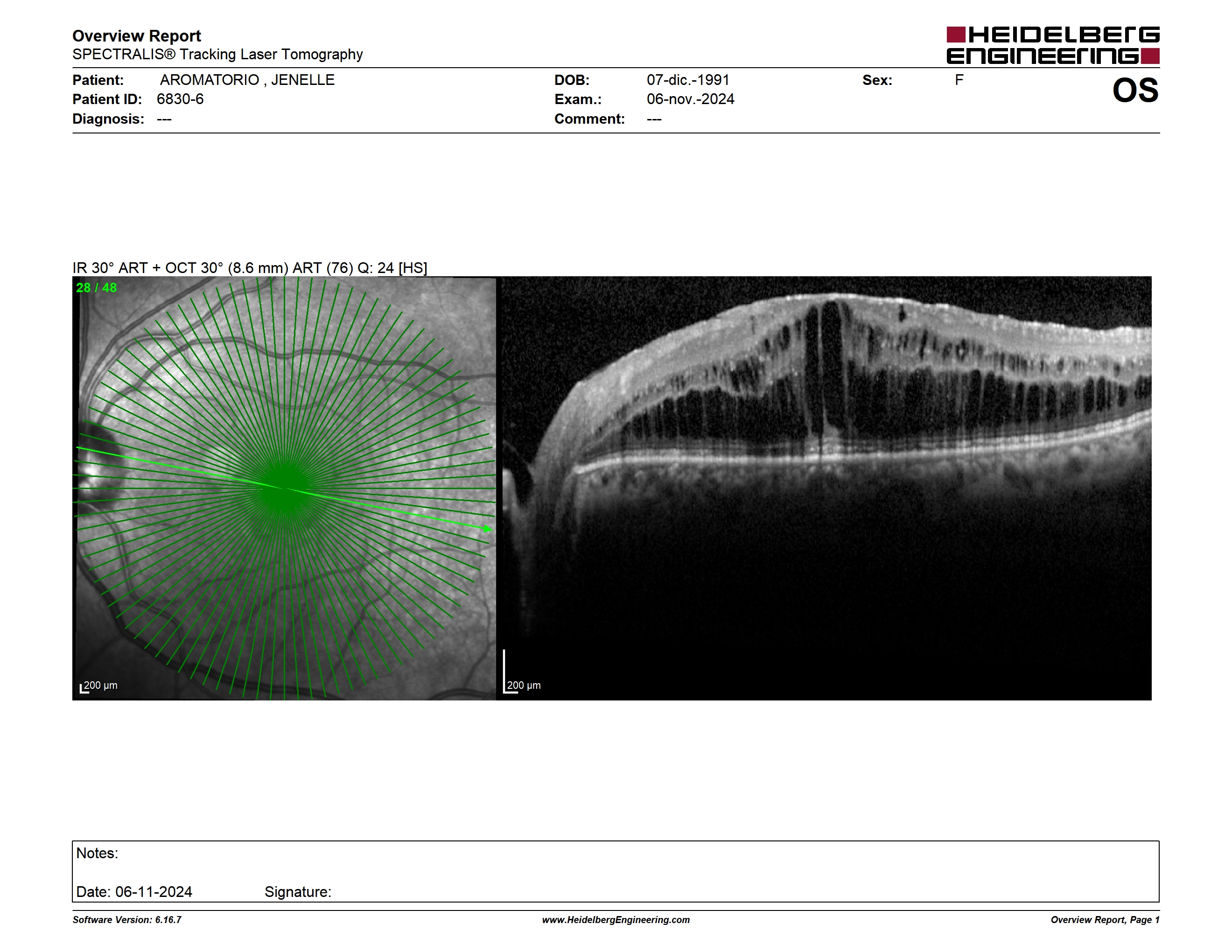The width and height of the screenshot is (1232, 952).
Task: Click the Signature field
Action: tap(298, 892)
